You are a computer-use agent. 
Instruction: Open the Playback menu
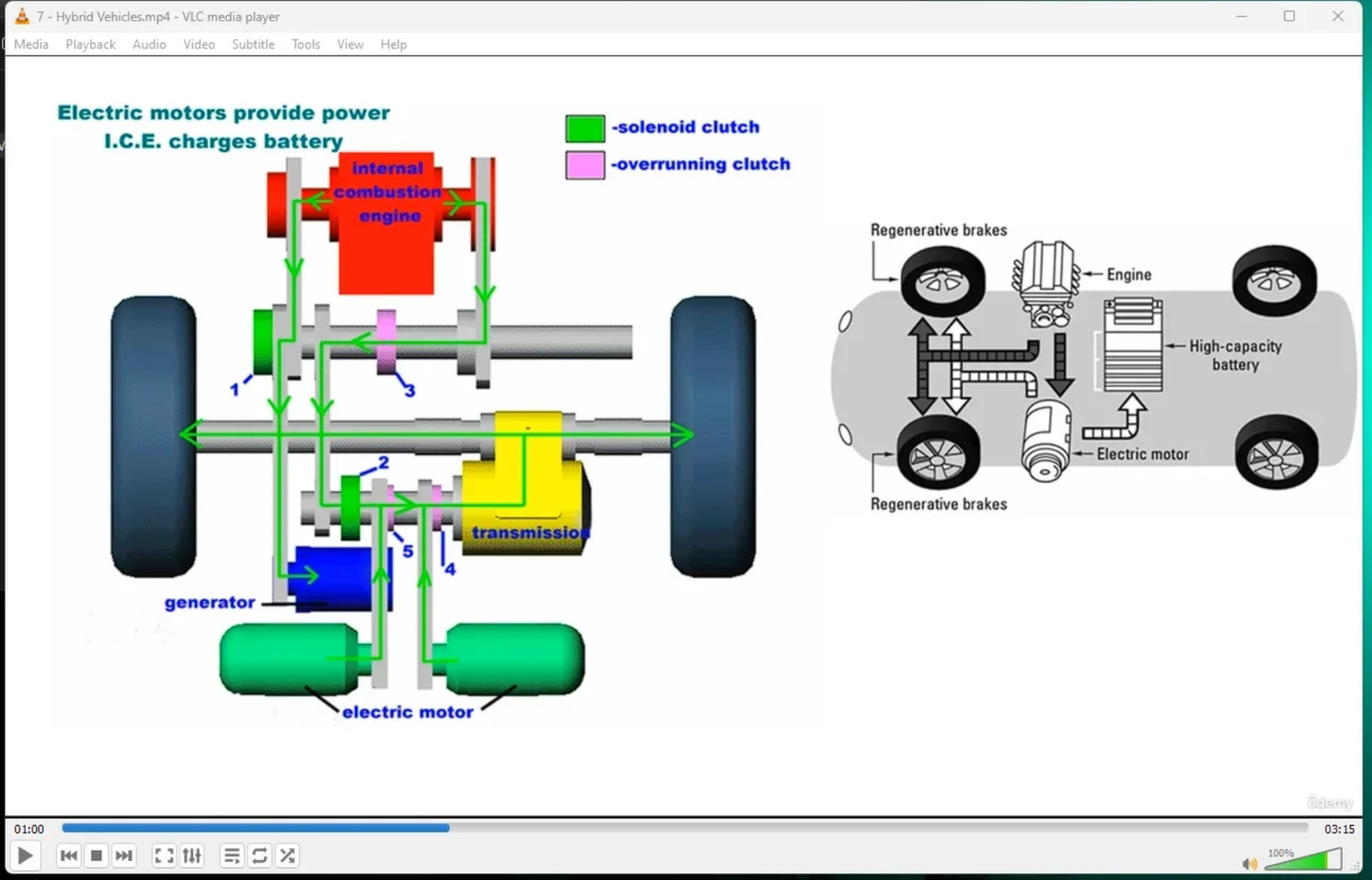coord(90,45)
